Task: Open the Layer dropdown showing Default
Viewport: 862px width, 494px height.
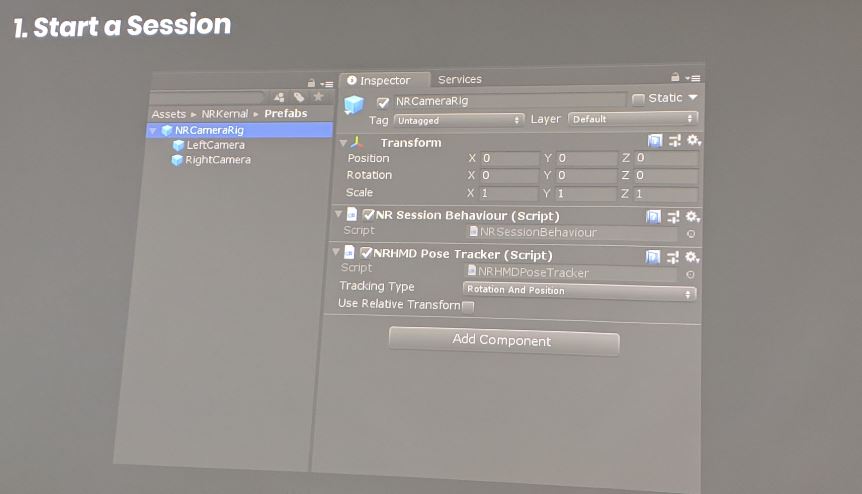Action: pyautogui.click(x=632, y=119)
